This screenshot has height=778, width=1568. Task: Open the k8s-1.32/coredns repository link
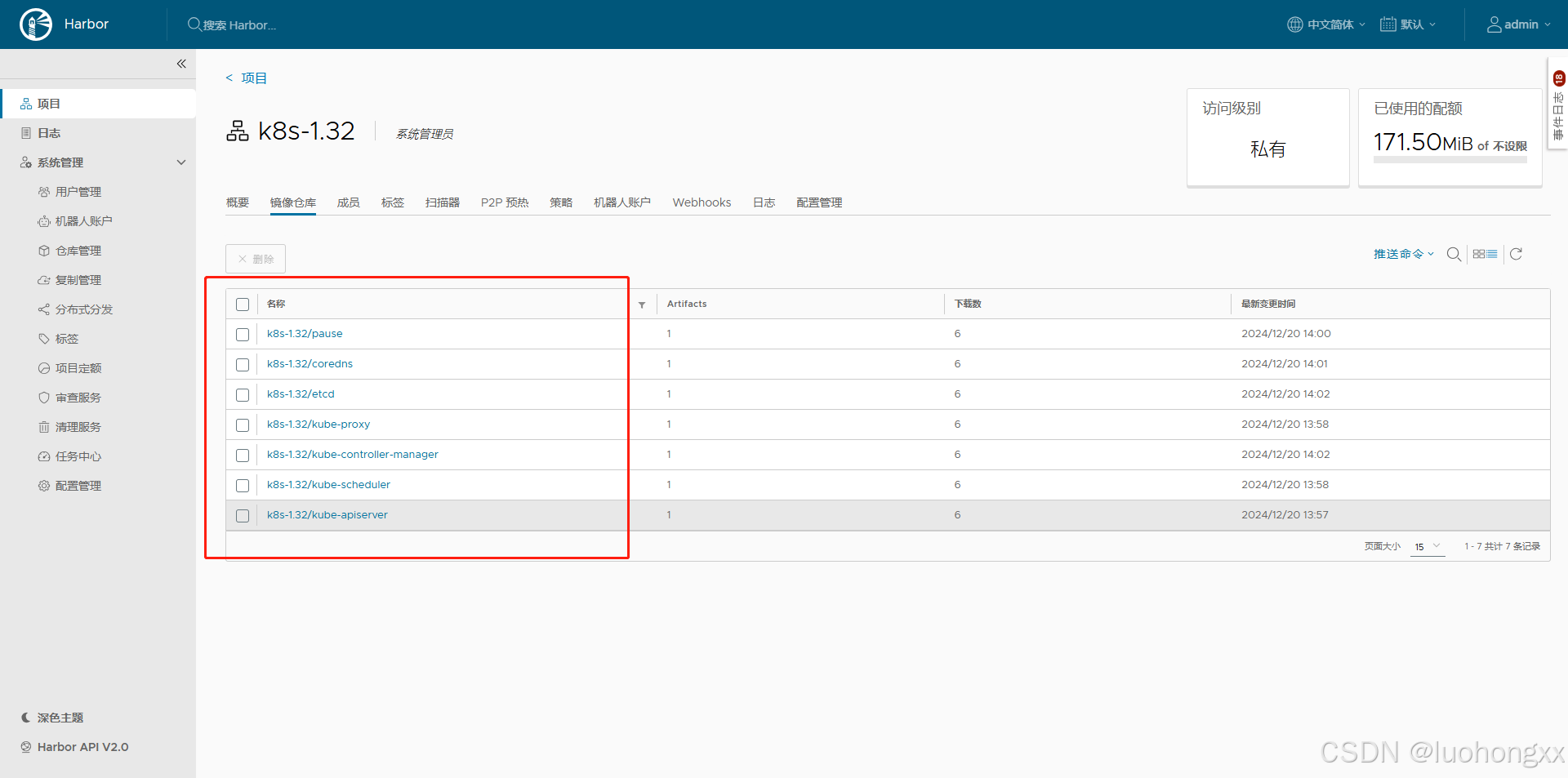(310, 364)
